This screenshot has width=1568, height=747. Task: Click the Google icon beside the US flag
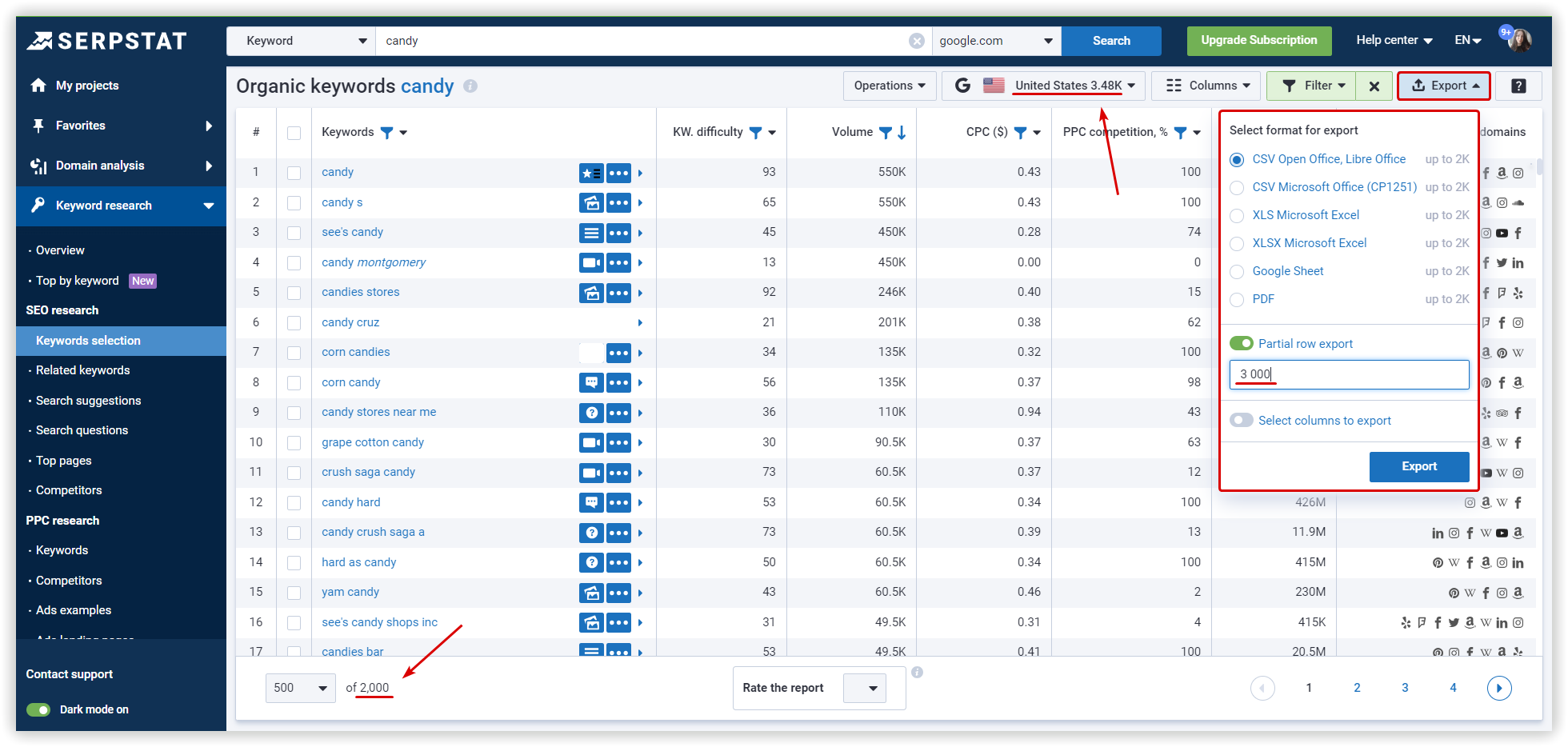pos(962,85)
